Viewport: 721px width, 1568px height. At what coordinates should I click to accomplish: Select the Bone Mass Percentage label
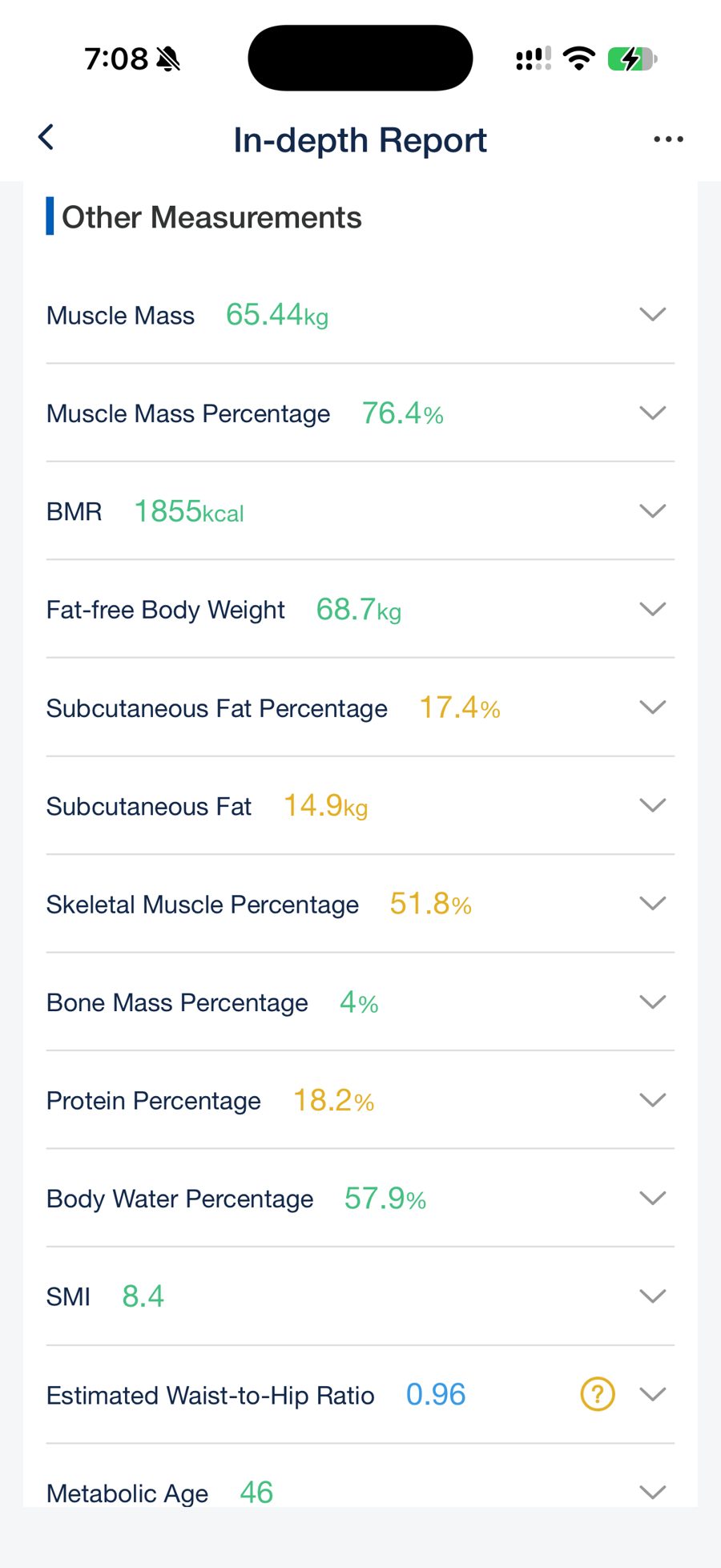coord(177,1003)
